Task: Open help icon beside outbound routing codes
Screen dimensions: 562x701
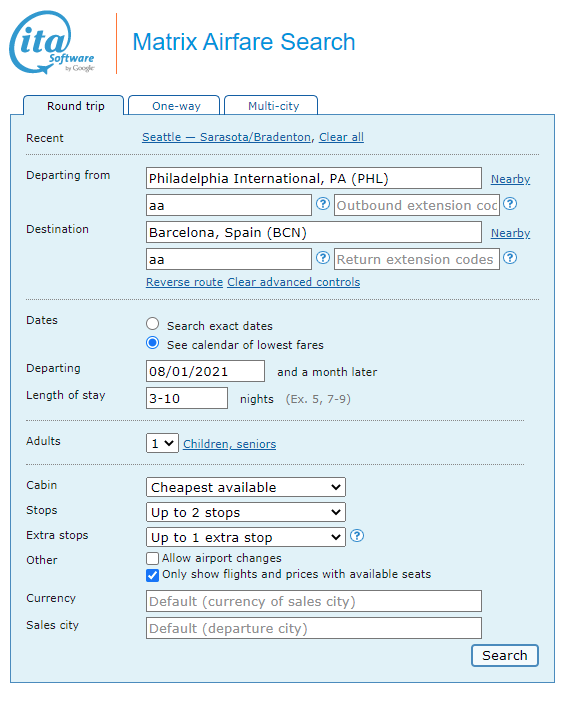Action: (323, 204)
